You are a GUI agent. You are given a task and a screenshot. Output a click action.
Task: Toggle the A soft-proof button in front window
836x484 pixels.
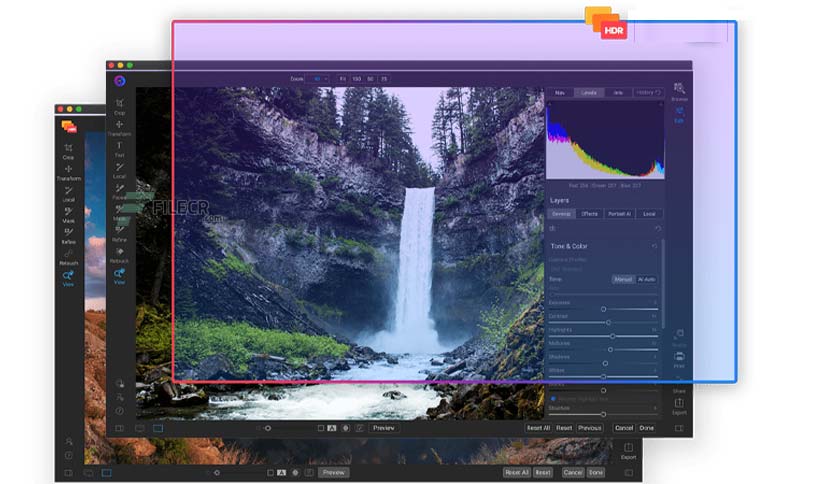332,428
